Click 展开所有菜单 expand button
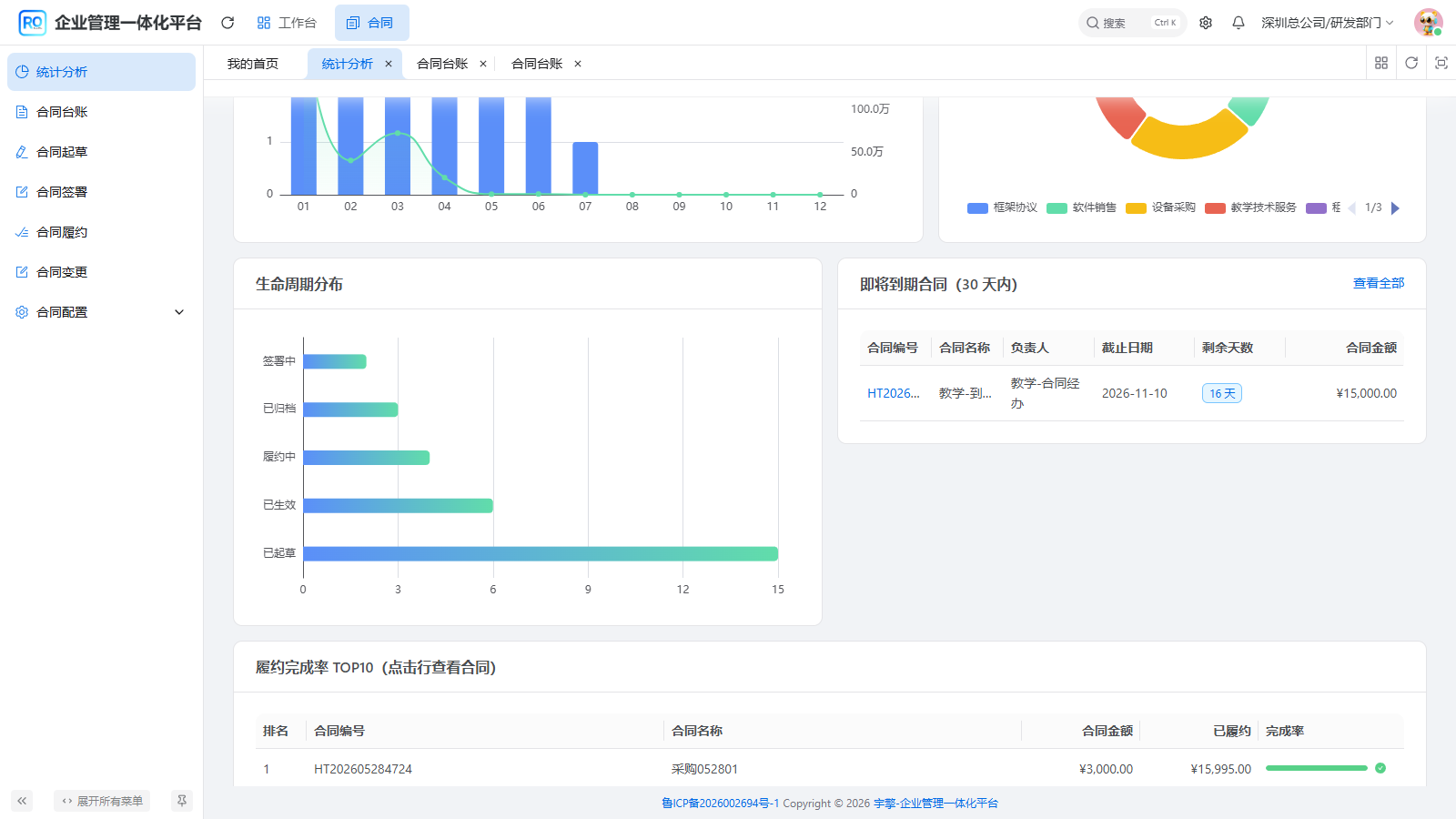The image size is (1456, 819). point(102,801)
